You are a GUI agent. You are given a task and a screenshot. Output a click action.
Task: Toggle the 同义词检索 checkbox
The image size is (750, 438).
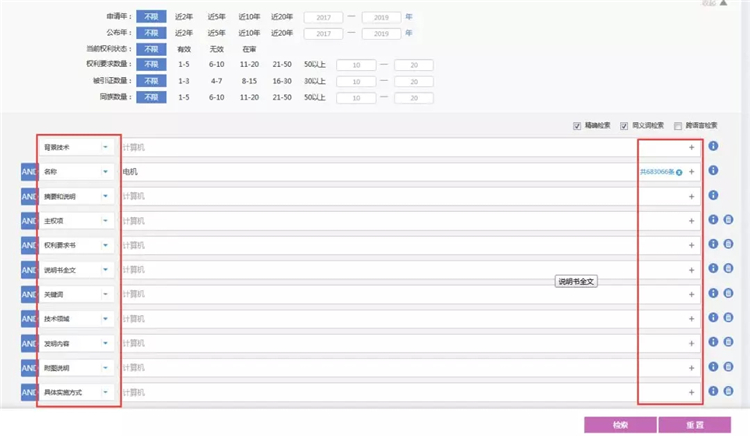tap(625, 126)
